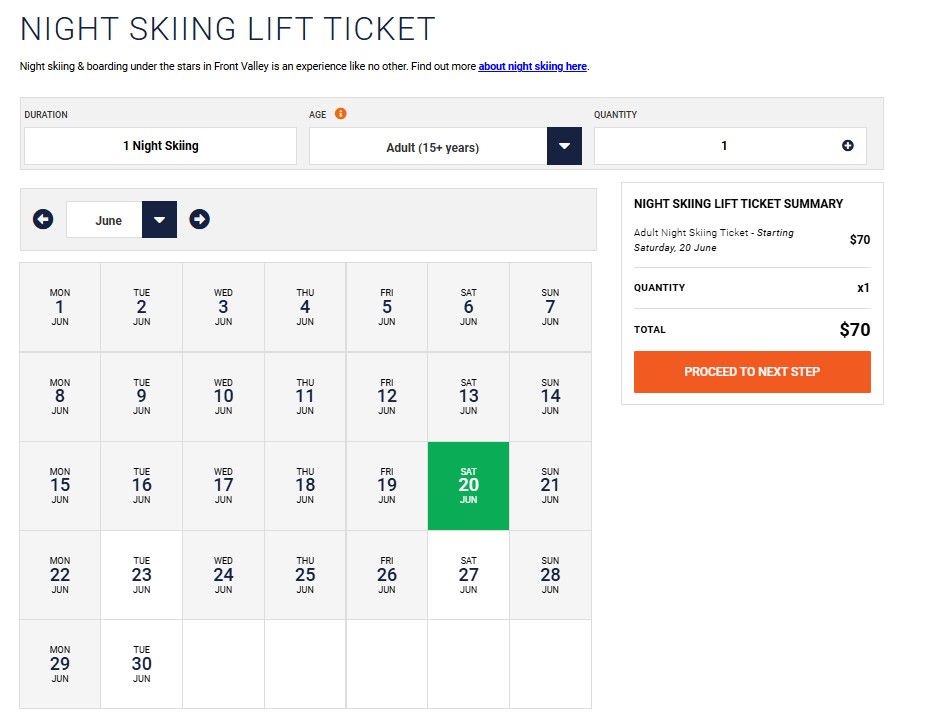The width and height of the screenshot is (927, 721).
Task: Select Sunday 14 June
Action: tap(550, 397)
